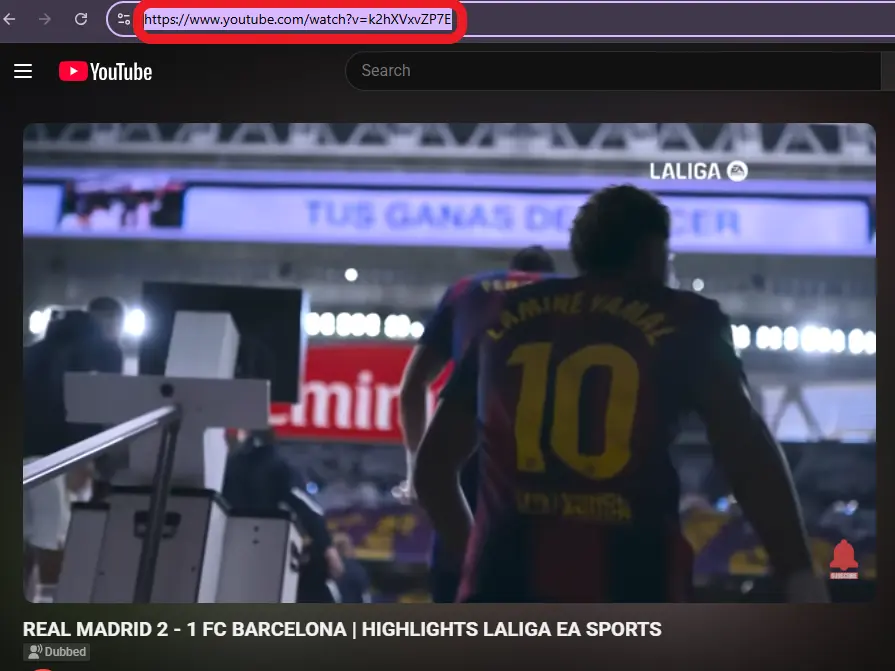Click the red subscribe bell watermark

click(x=843, y=557)
